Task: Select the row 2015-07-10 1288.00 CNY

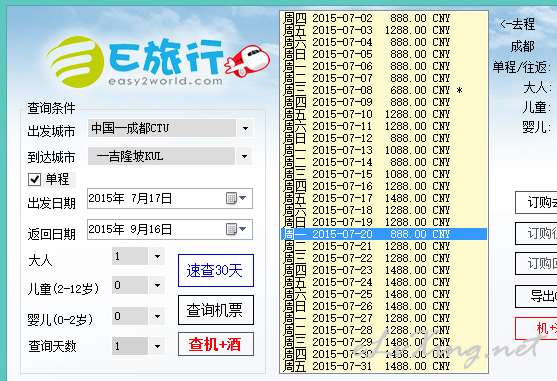Action: pos(384,114)
